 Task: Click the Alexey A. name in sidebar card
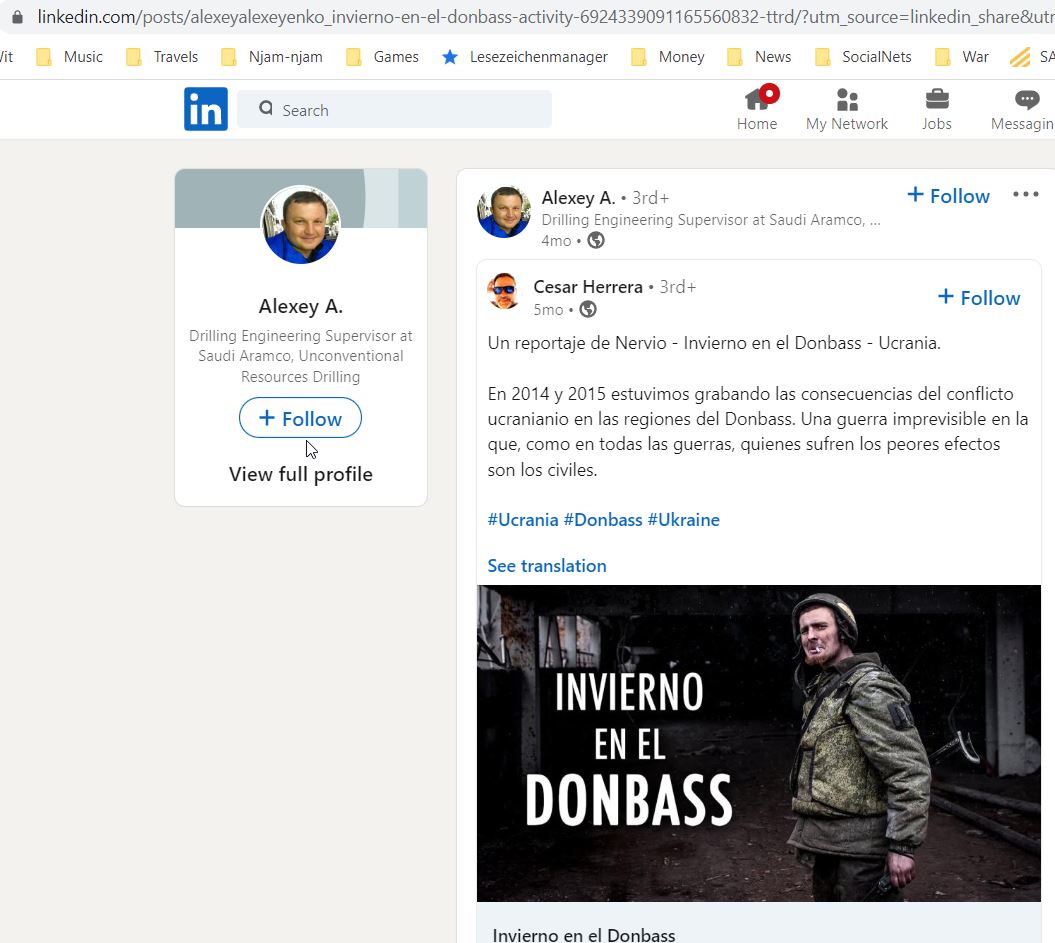[x=301, y=307]
